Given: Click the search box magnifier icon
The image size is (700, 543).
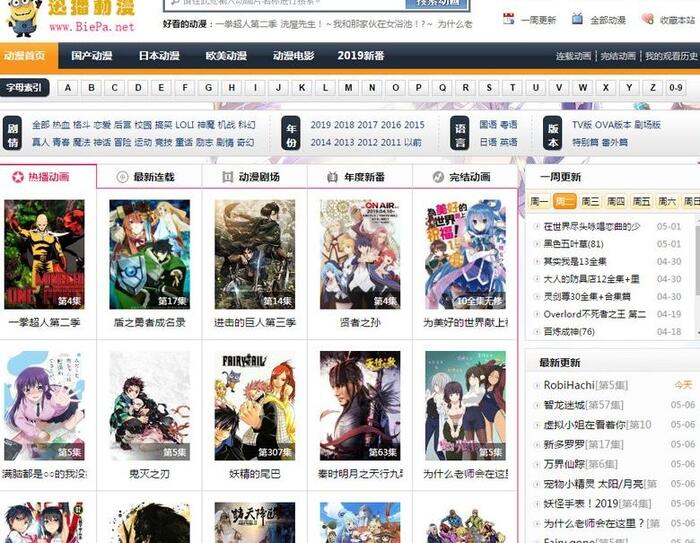Looking at the screenshot, I should 175,3.
